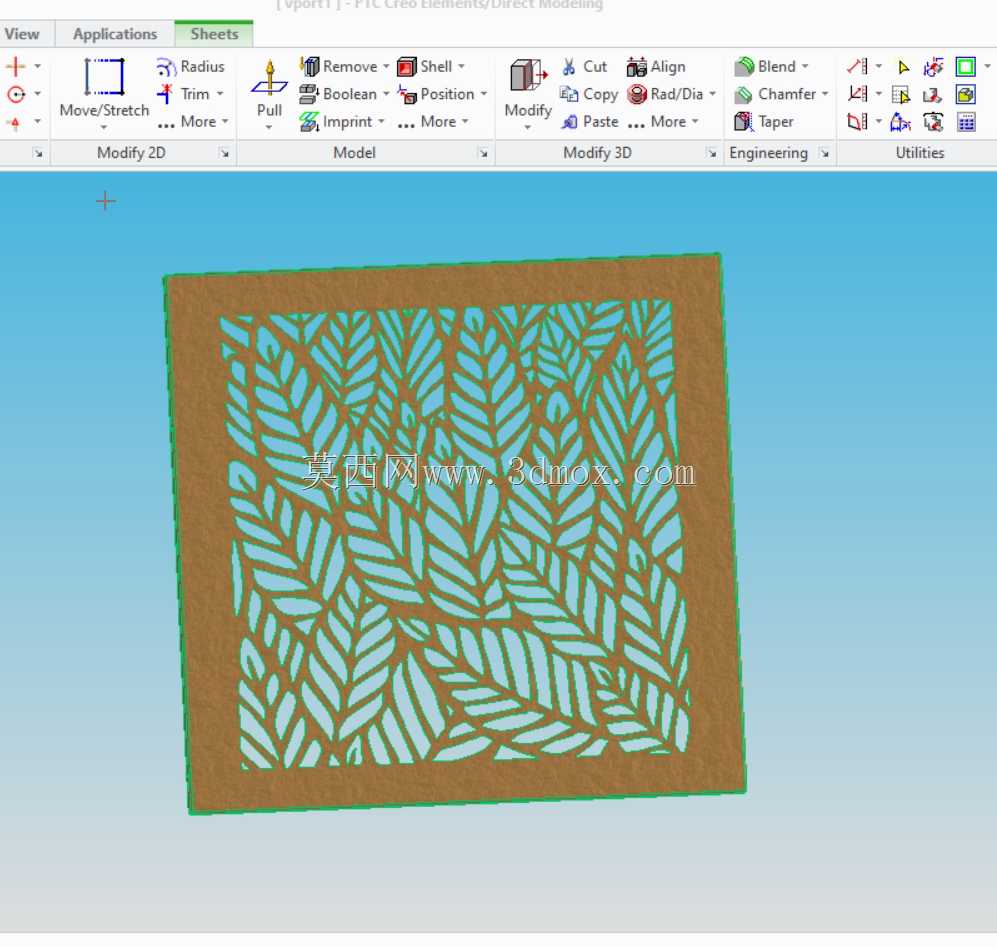Click the red cross point tool icon
997x947 pixels.
point(16,66)
